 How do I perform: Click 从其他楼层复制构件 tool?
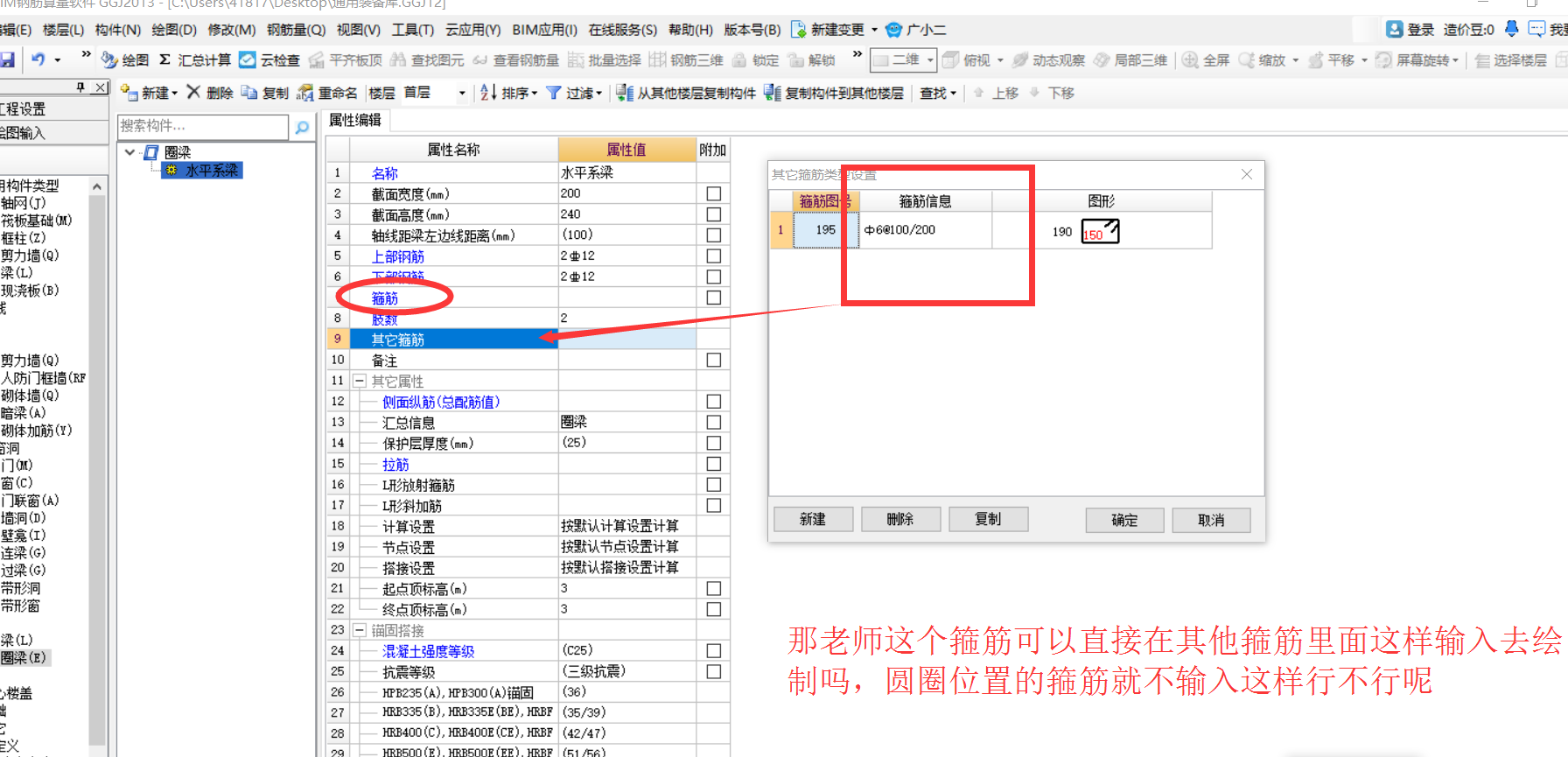[686, 92]
